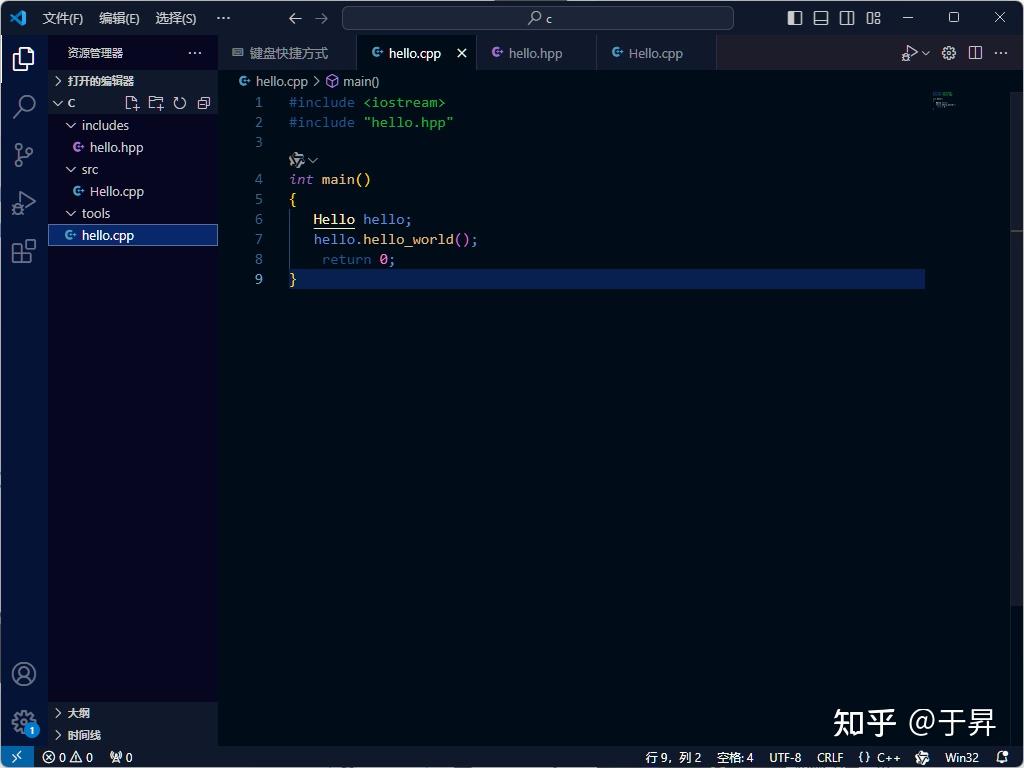Collapse all folders in explorer

pos(204,103)
